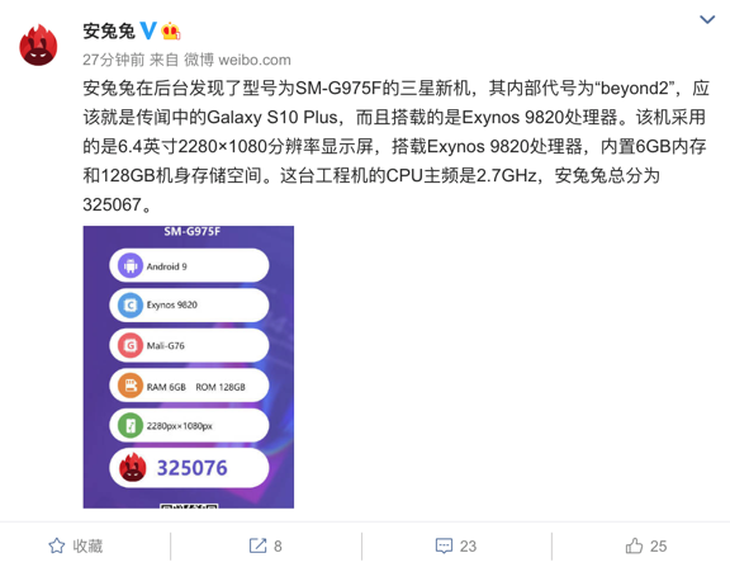Viewport: 730px width, 567px height.
Task: Expand the post options chevron menu
Action: tap(707, 19)
